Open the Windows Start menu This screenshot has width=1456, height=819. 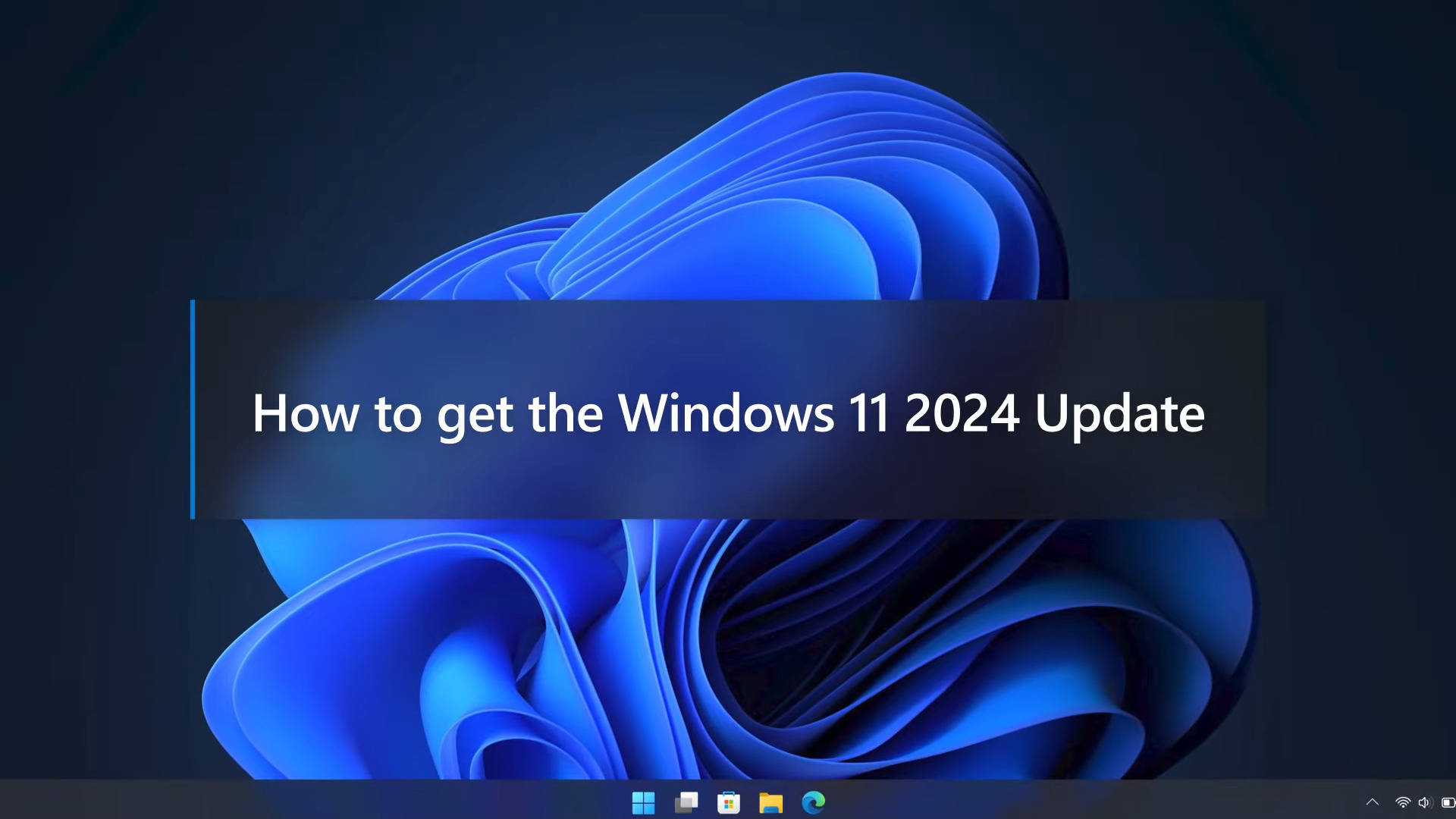tap(643, 802)
